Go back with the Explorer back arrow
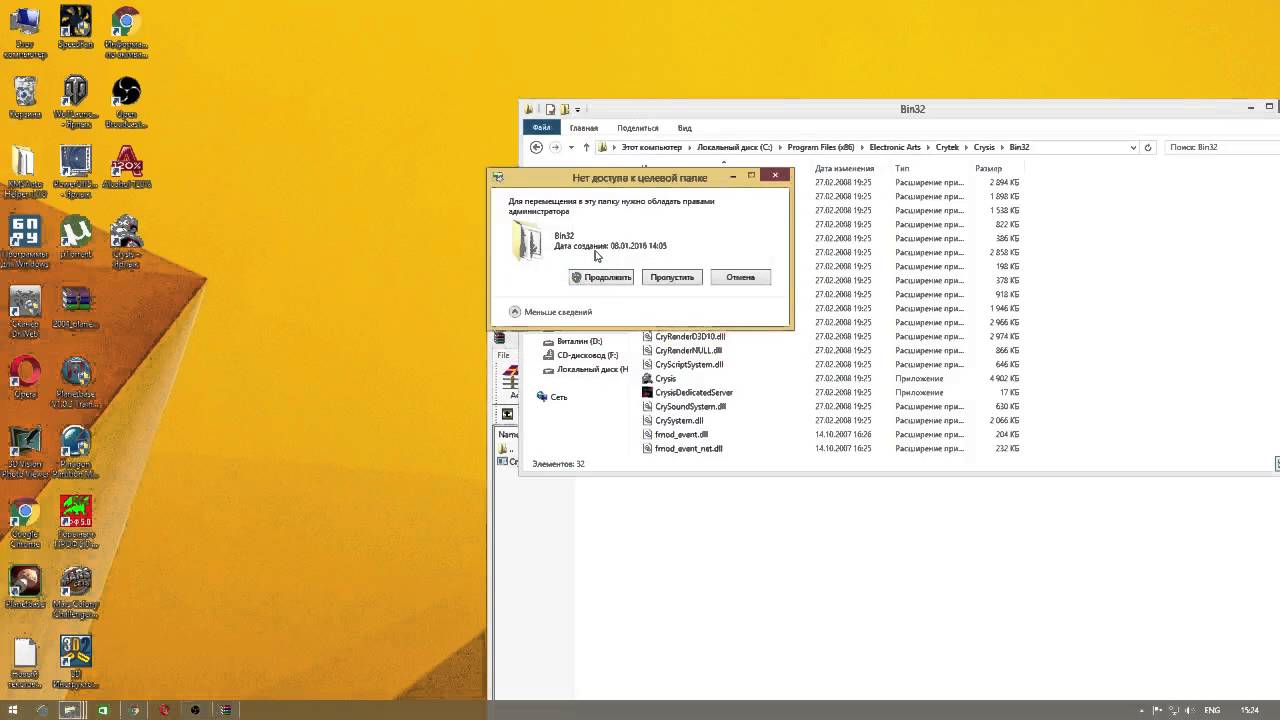1280x720 pixels. pos(536,147)
